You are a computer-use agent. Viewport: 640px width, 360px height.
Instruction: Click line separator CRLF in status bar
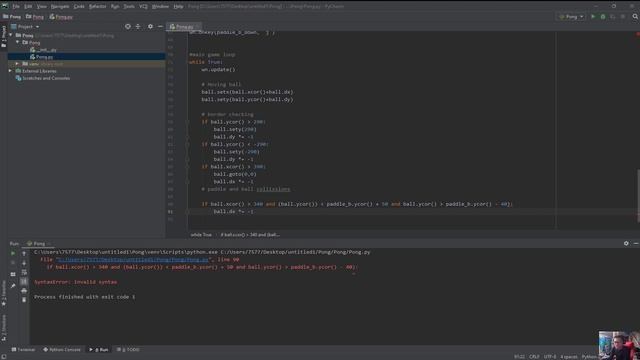click(534, 357)
